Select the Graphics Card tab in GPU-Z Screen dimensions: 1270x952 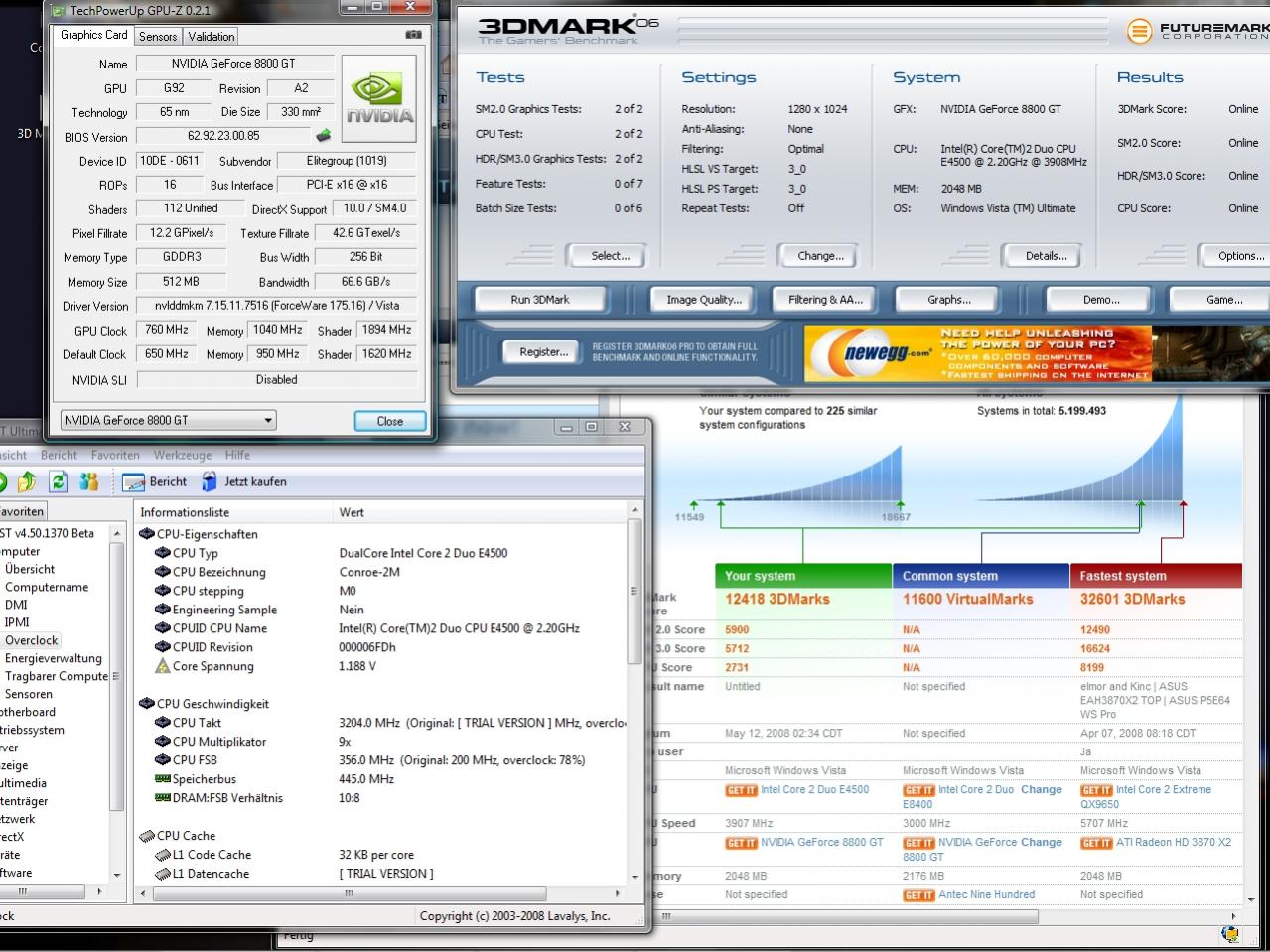(94, 35)
